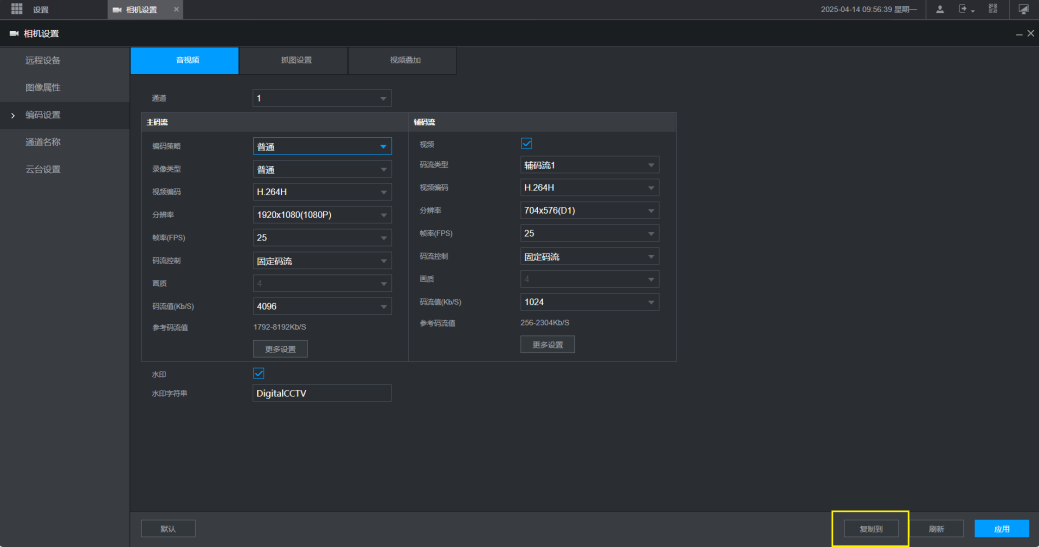
Task: Click the 水印字符串 DigitalCCTV text field
Action: (x=321, y=393)
